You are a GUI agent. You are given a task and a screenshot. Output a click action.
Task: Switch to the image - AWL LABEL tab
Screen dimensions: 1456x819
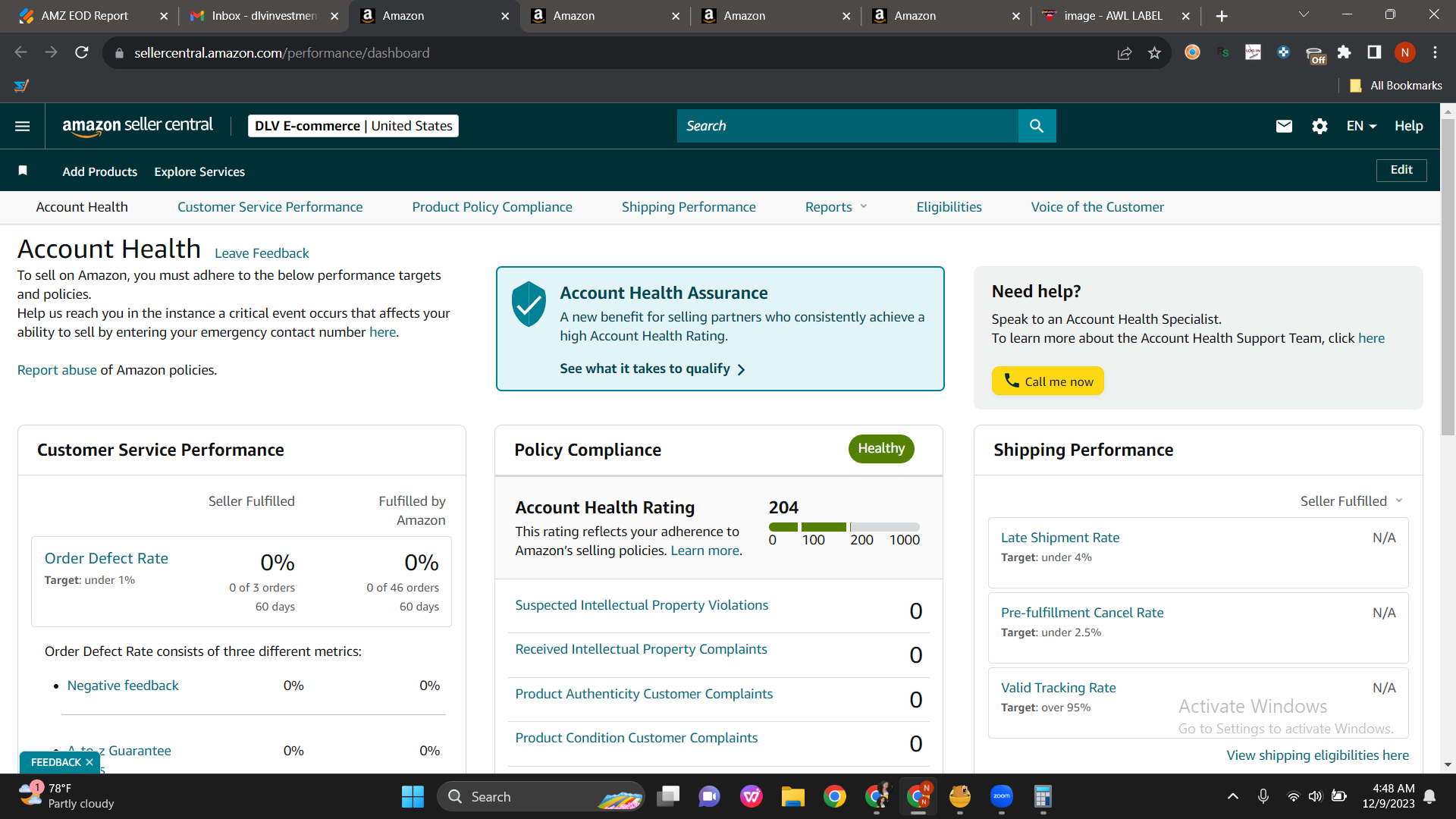click(x=1115, y=16)
